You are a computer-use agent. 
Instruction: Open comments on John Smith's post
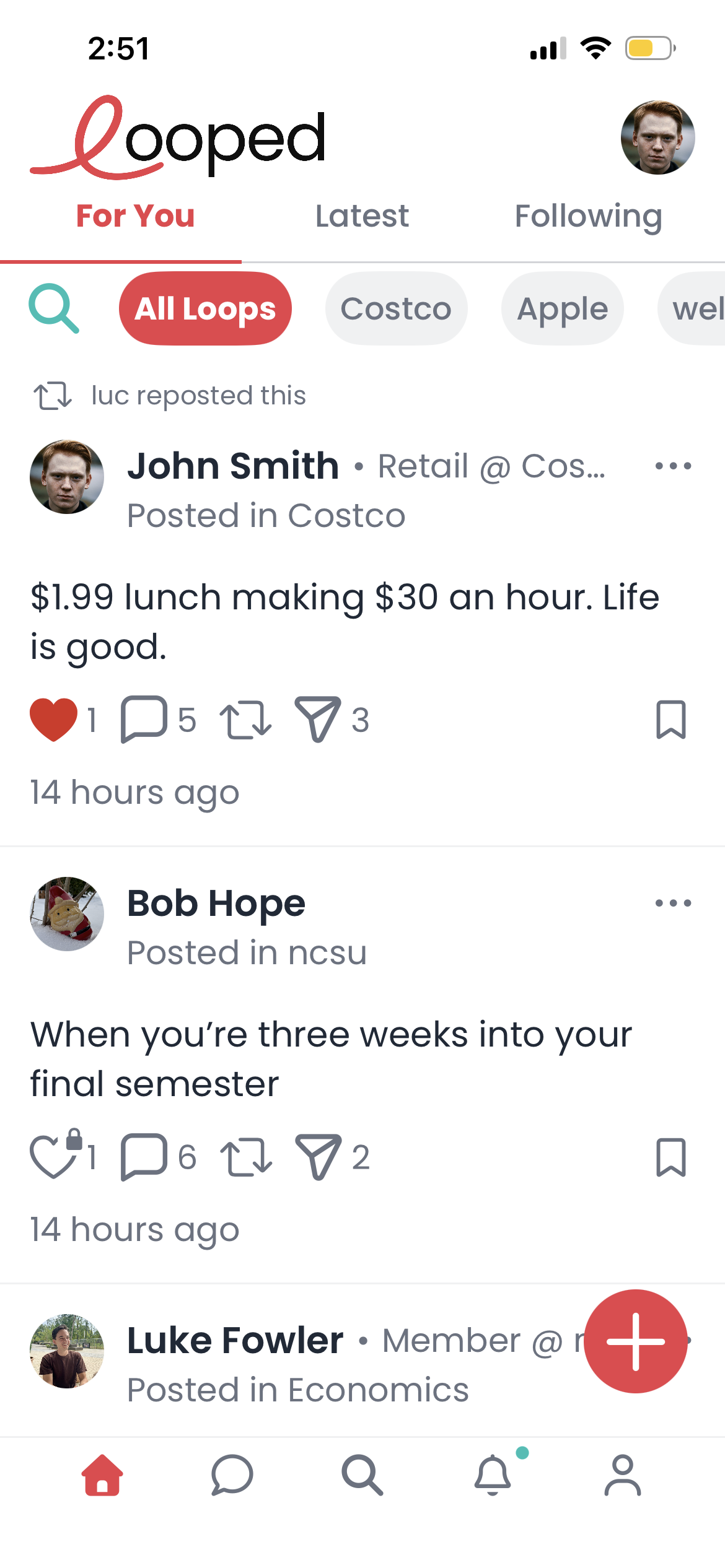[144, 719]
